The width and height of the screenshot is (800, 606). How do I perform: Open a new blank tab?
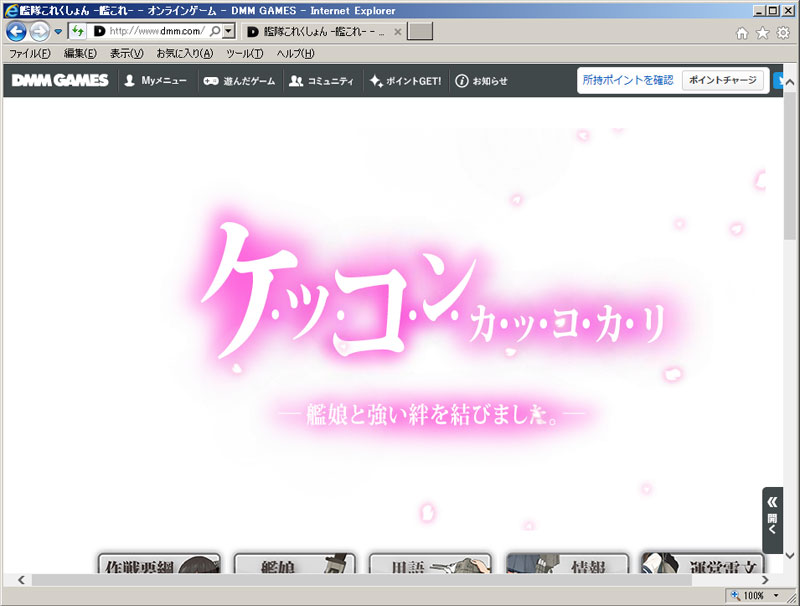point(420,31)
